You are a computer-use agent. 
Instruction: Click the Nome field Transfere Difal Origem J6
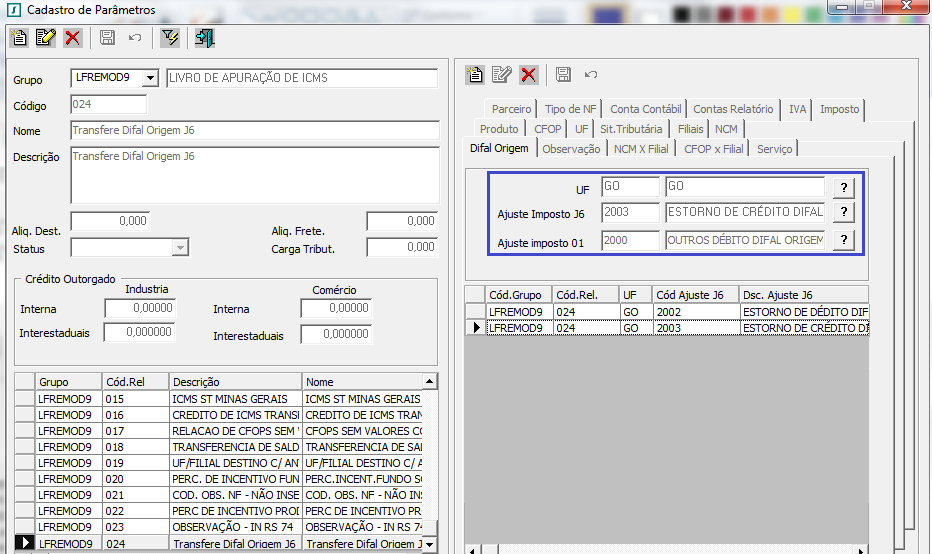tap(255, 130)
